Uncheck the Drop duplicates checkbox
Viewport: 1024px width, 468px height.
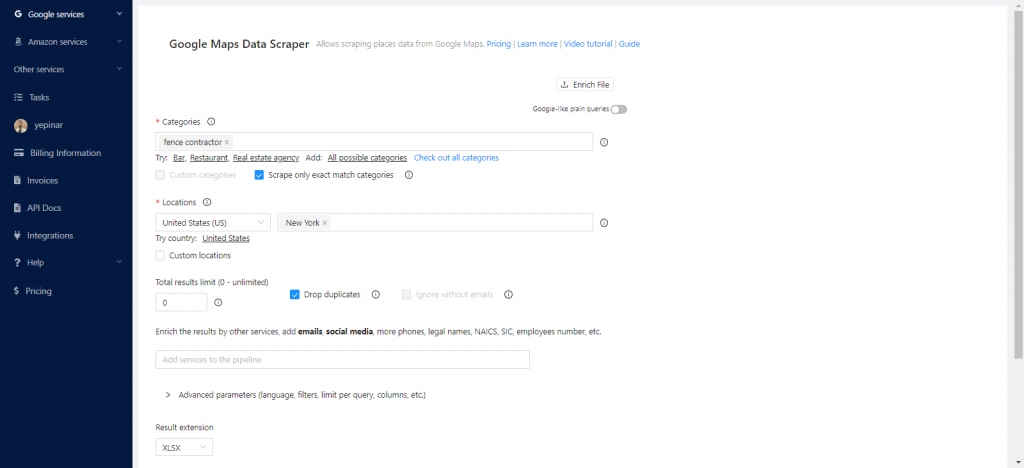click(295, 295)
